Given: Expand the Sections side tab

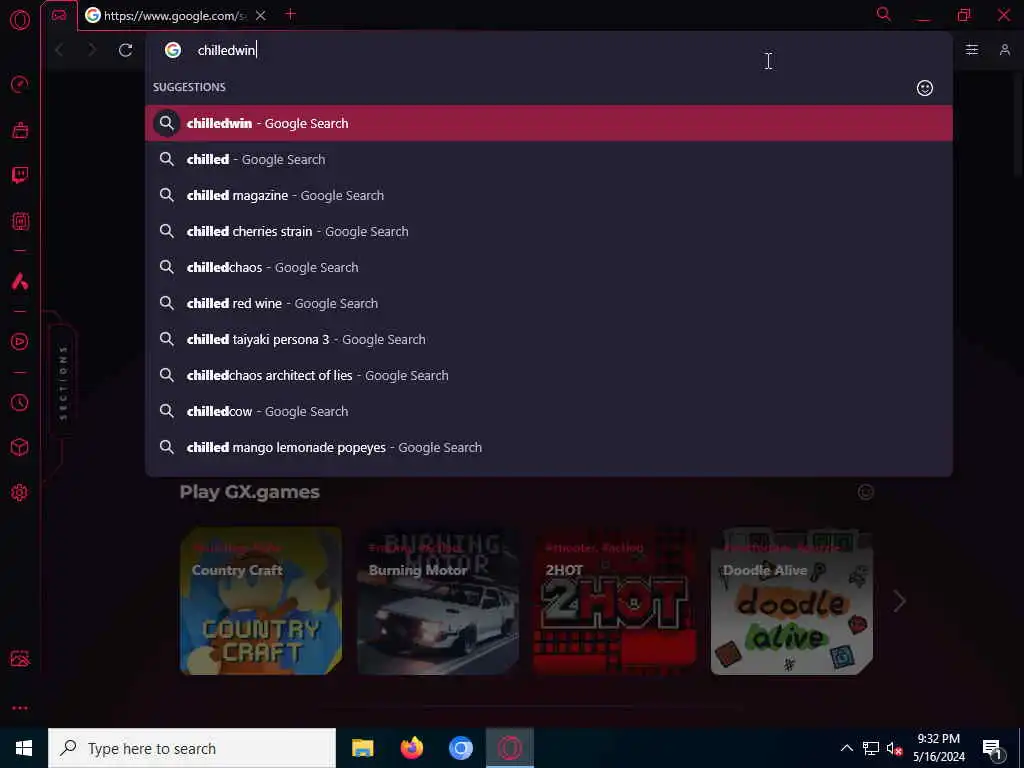Looking at the screenshot, I should 63,383.
